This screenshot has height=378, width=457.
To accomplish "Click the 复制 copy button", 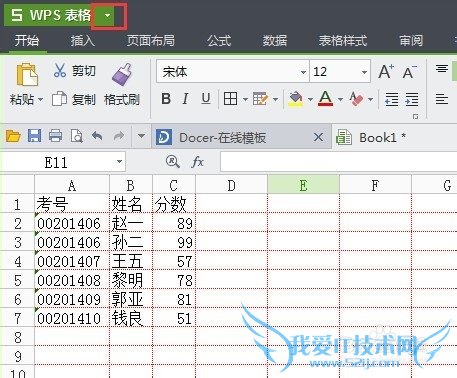I will 74,99.
